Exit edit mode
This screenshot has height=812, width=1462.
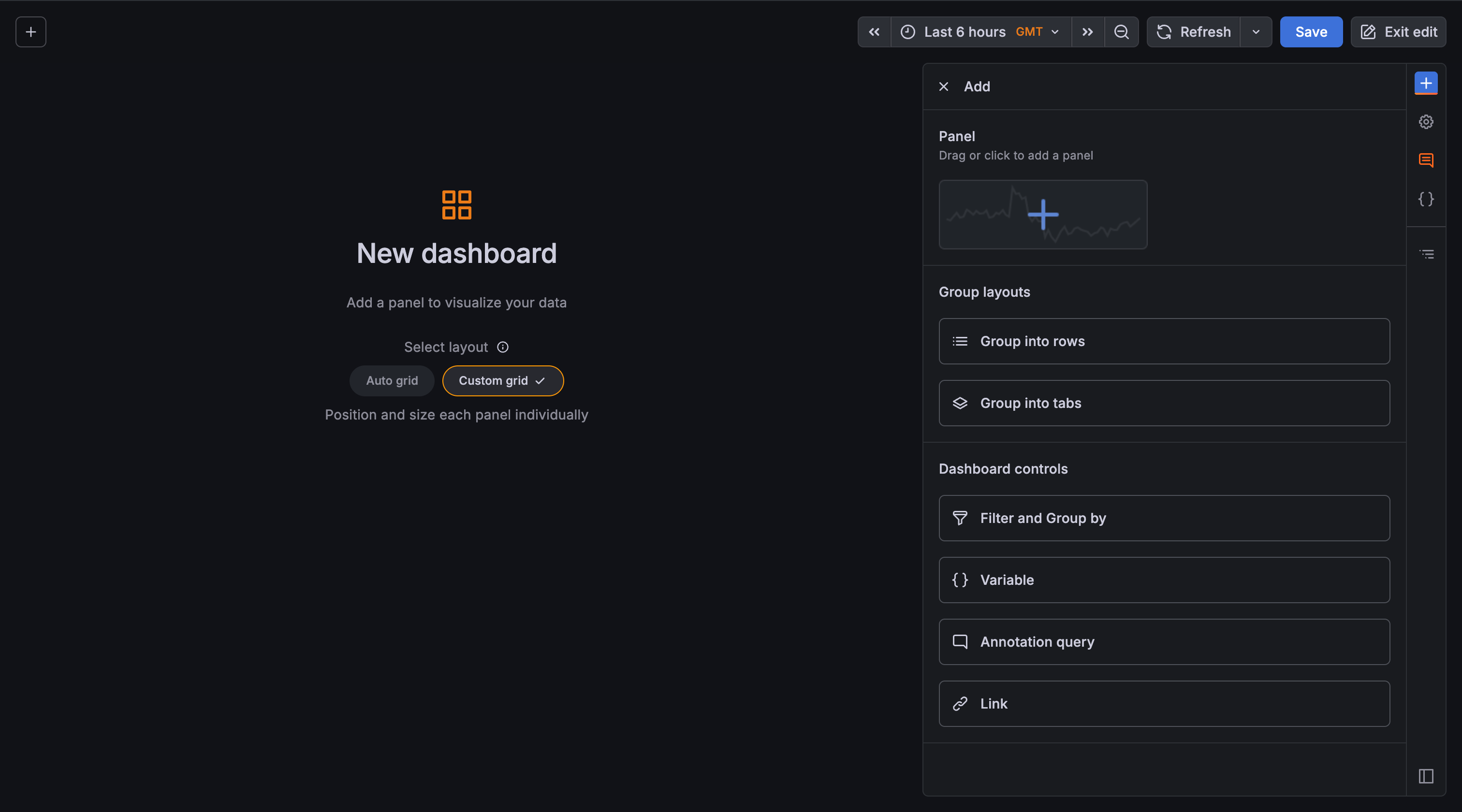pyautogui.click(x=1398, y=32)
